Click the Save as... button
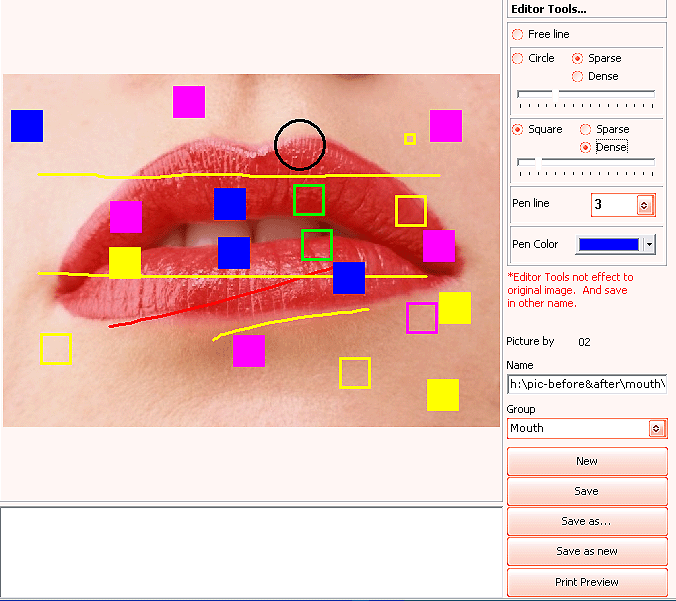Viewport: 676px width, 601px height. pos(587,521)
